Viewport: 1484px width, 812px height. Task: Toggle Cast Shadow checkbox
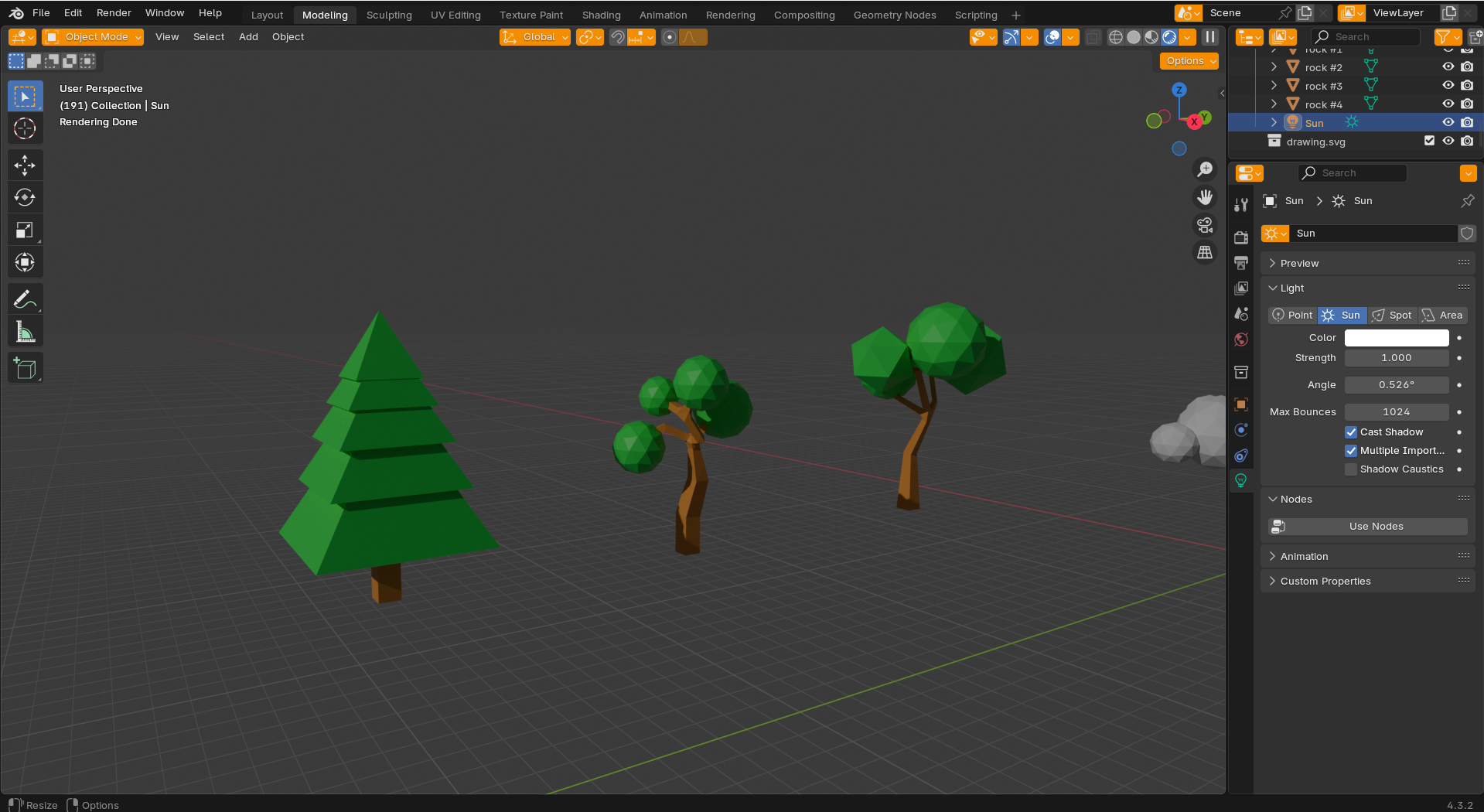pyautogui.click(x=1351, y=432)
